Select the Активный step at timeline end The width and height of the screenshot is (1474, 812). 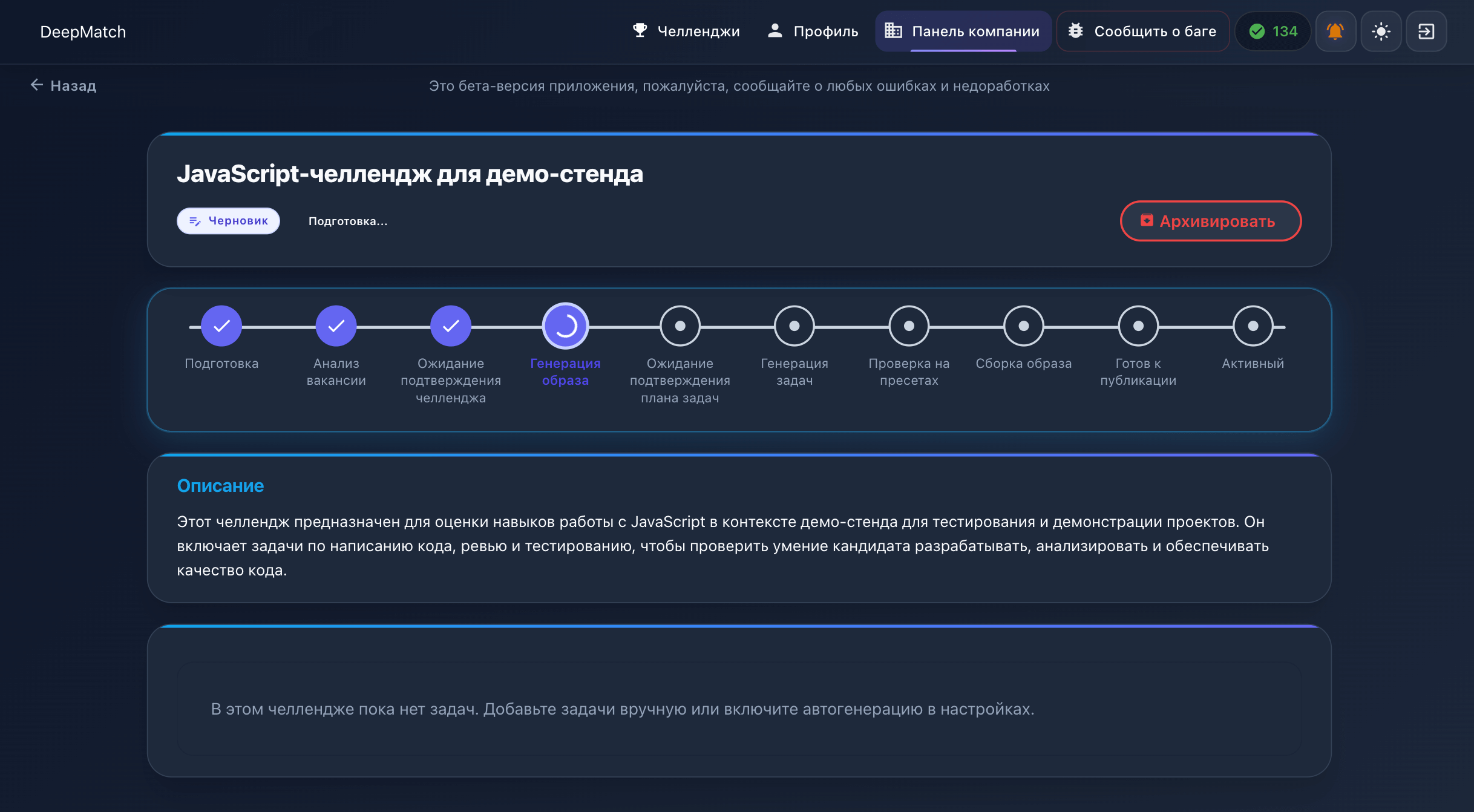click(1252, 325)
